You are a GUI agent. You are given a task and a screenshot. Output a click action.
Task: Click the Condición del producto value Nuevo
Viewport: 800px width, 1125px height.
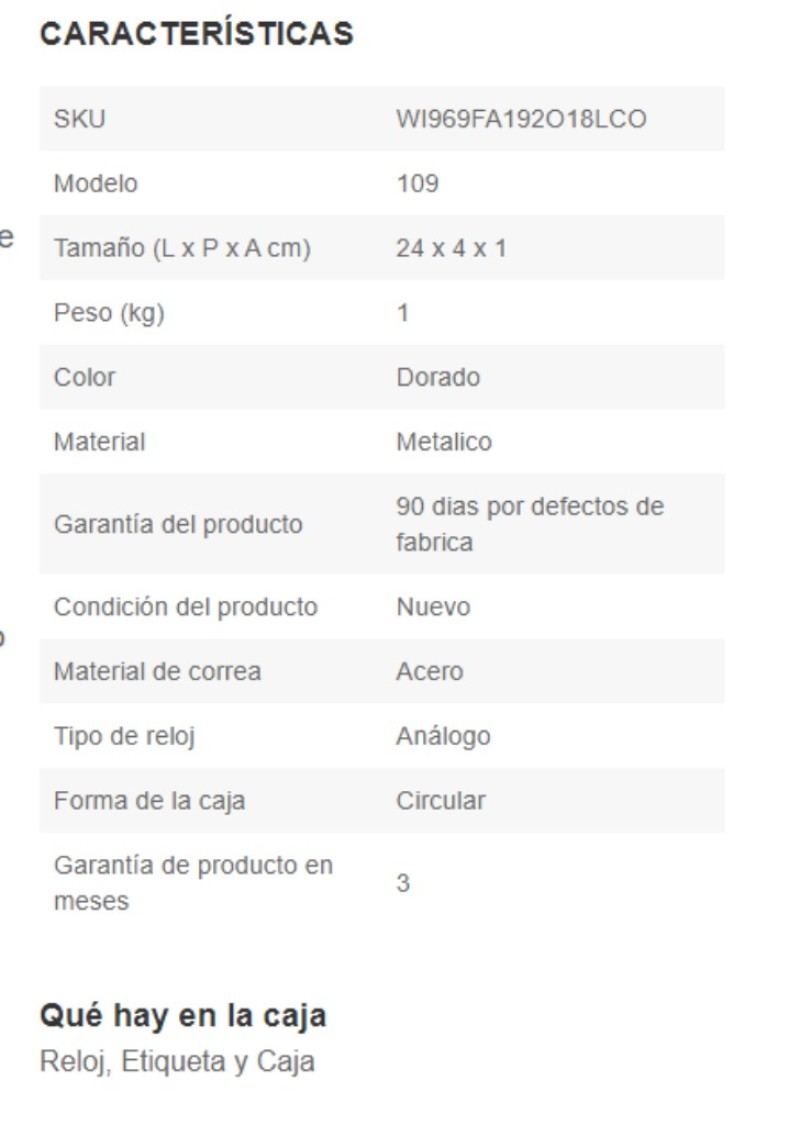(433, 607)
